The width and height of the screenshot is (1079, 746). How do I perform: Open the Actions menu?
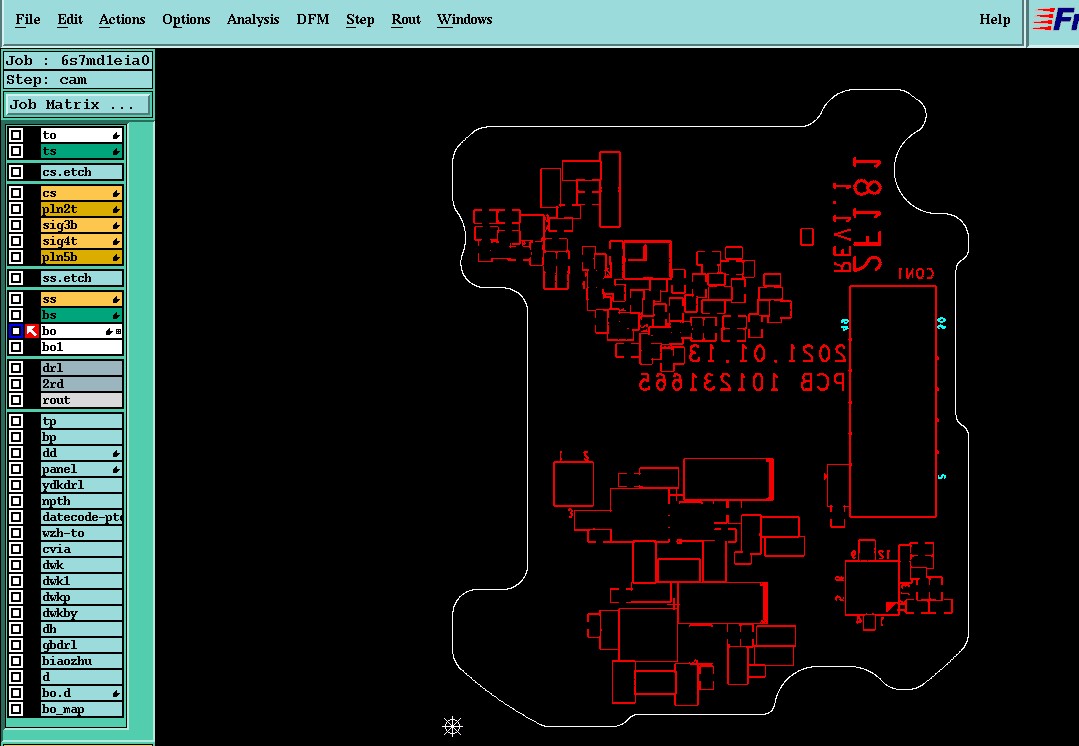pyautogui.click(x=122, y=19)
